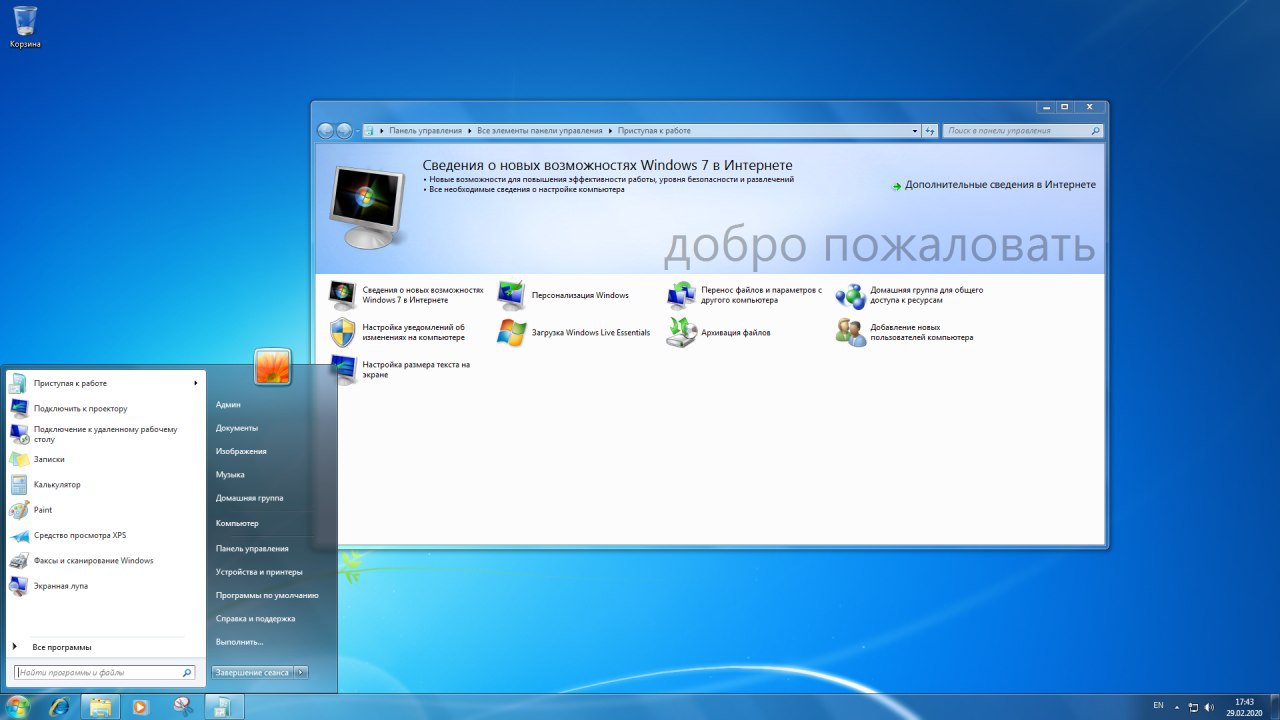The width and height of the screenshot is (1280, 720).
Task: Open 'Загрузка Windows Live Essentials' item
Action: coord(574,332)
